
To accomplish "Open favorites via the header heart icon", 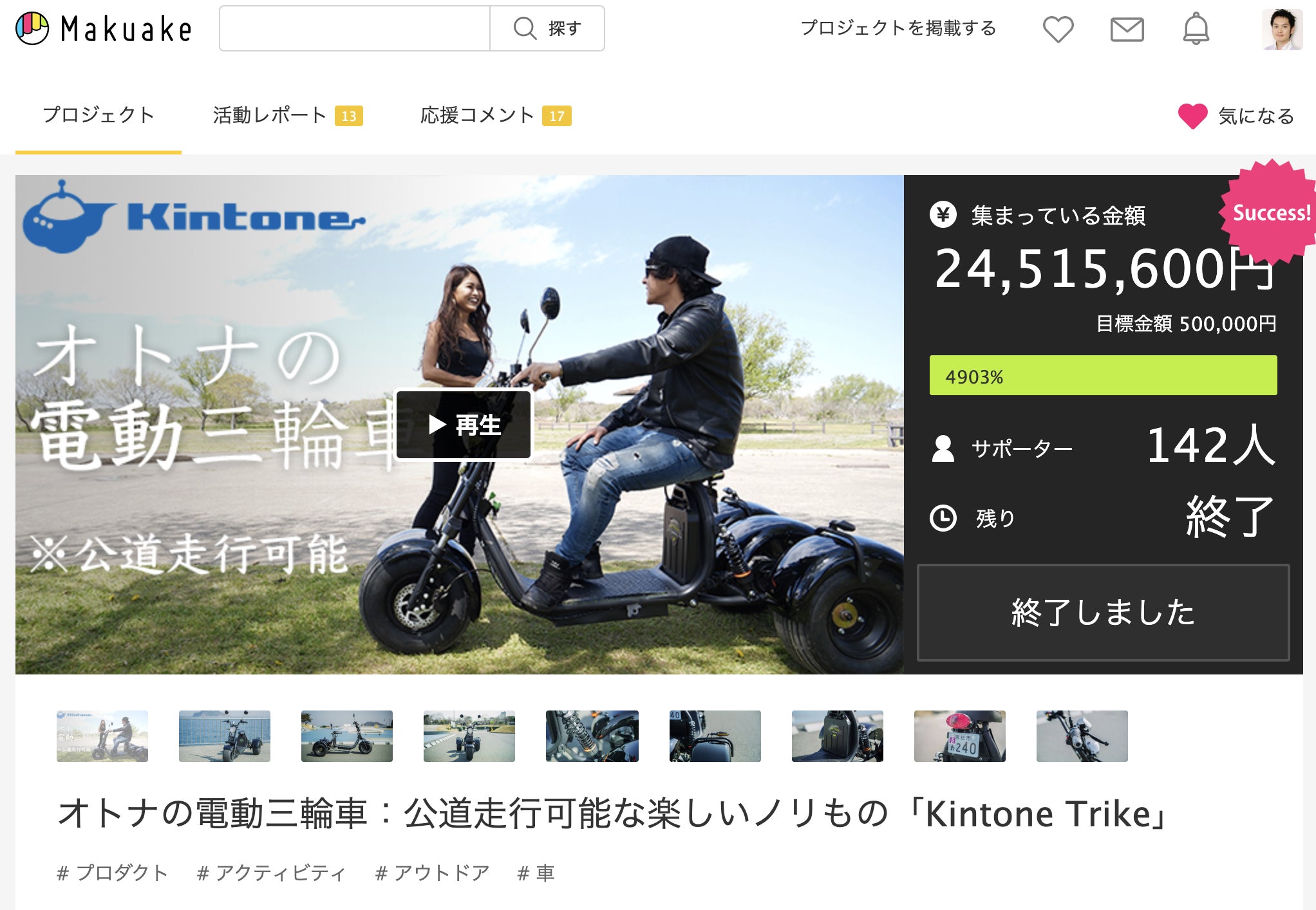I will pyautogui.click(x=1058, y=30).
